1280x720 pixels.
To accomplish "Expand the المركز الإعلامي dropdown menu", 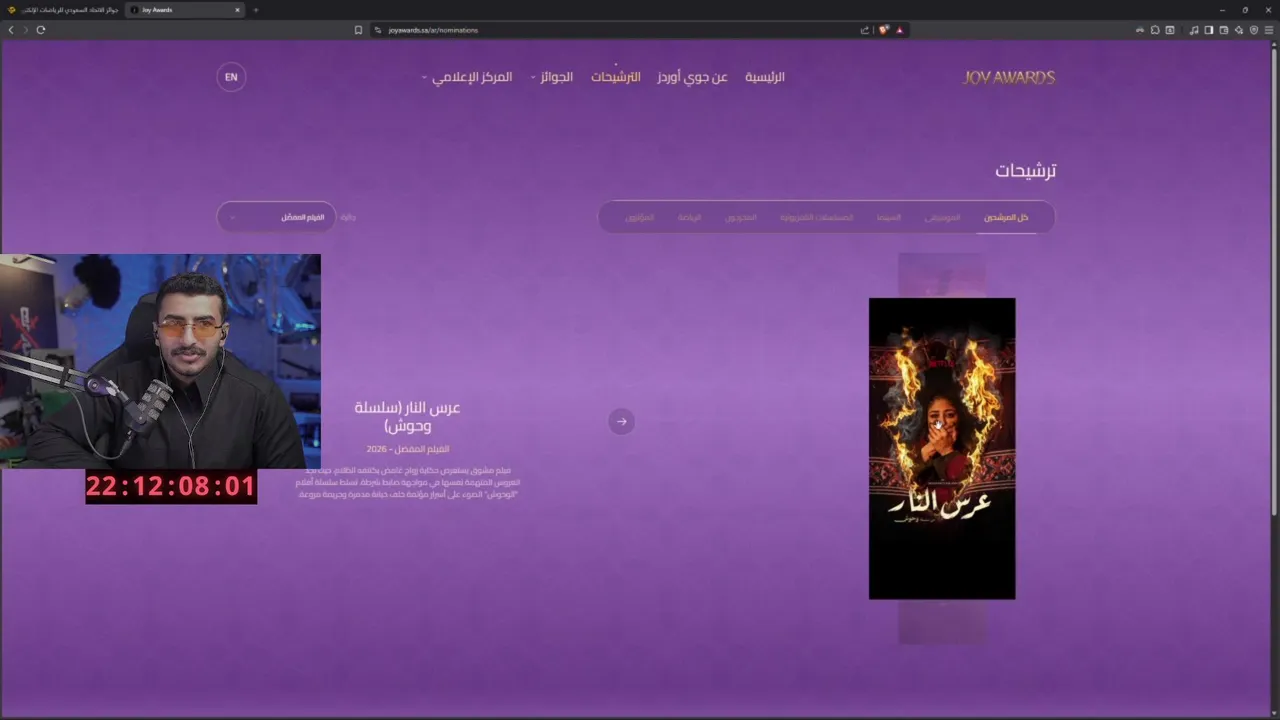I will 468,77.
